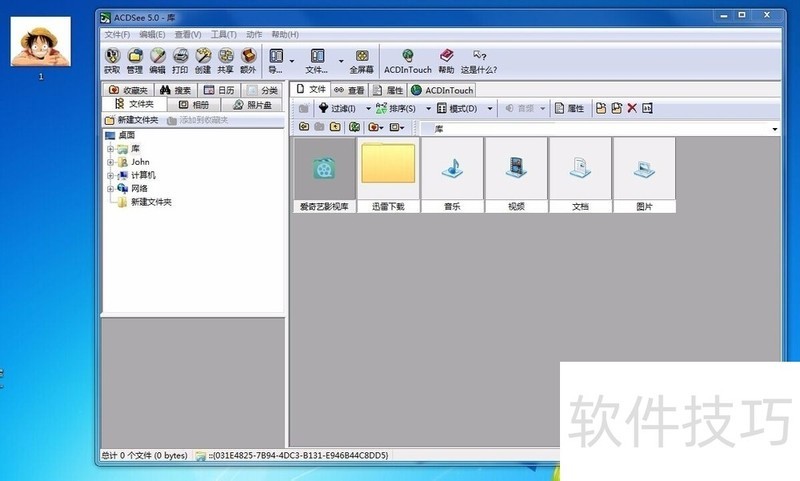Click the ACDInTouch globe toolbar icon
This screenshot has height=481, width=800.
click(x=408, y=61)
